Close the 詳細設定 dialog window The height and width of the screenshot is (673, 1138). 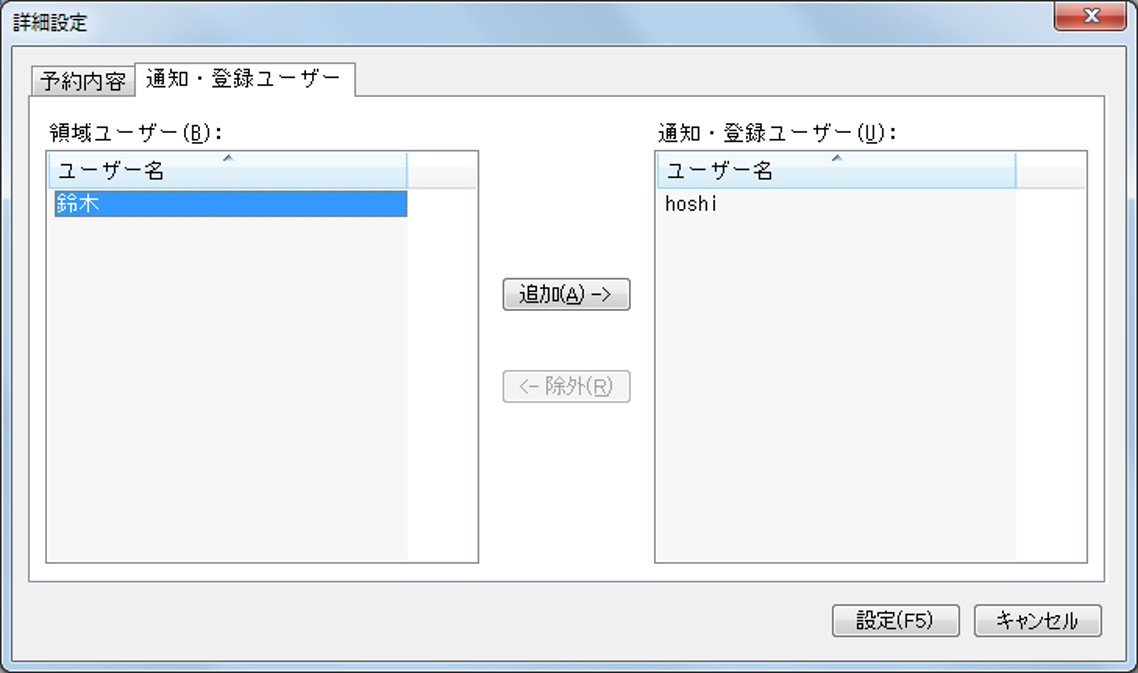click(x=1090, y=16)
